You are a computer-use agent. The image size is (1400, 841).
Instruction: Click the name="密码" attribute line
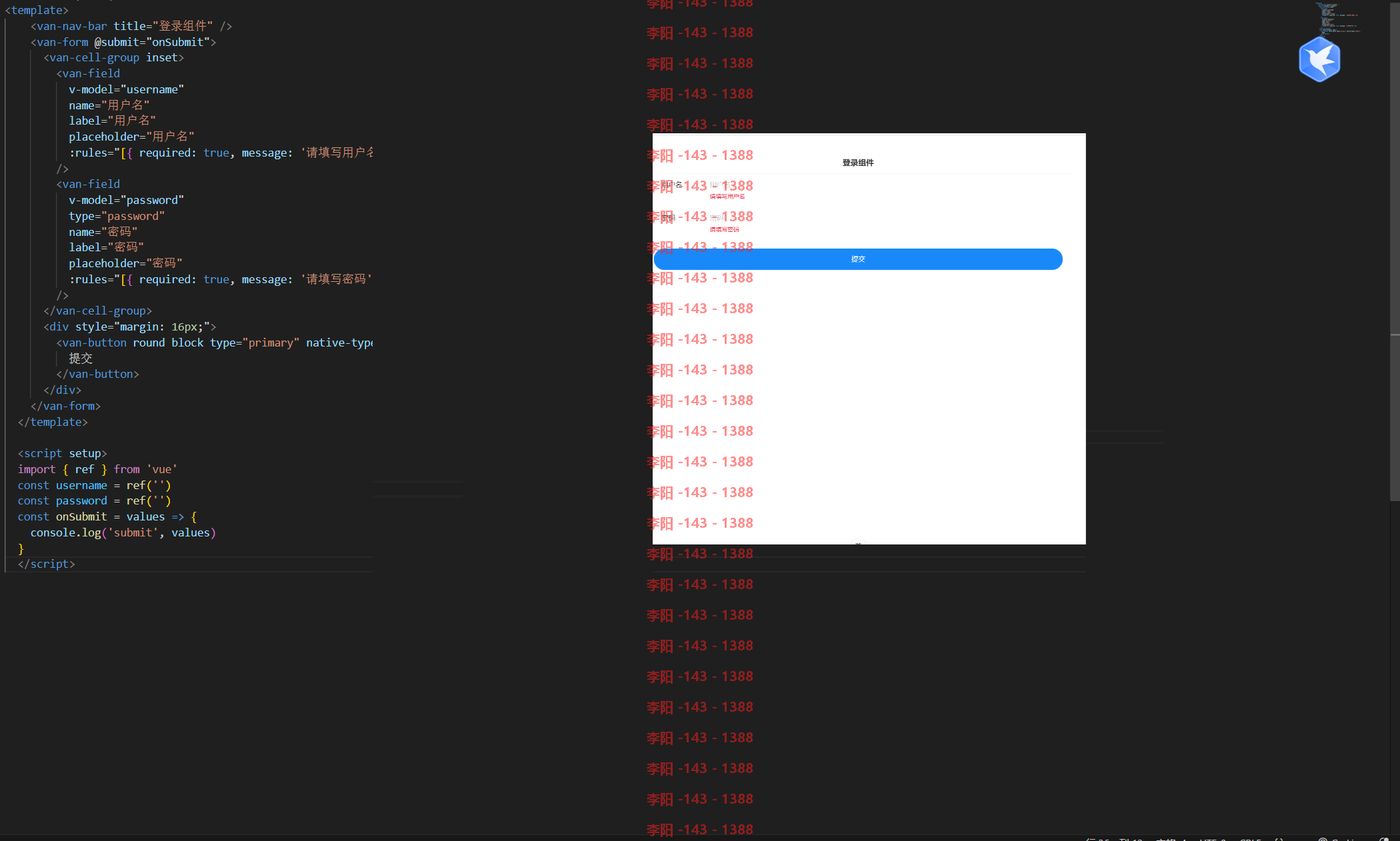(x=103, y=232)
